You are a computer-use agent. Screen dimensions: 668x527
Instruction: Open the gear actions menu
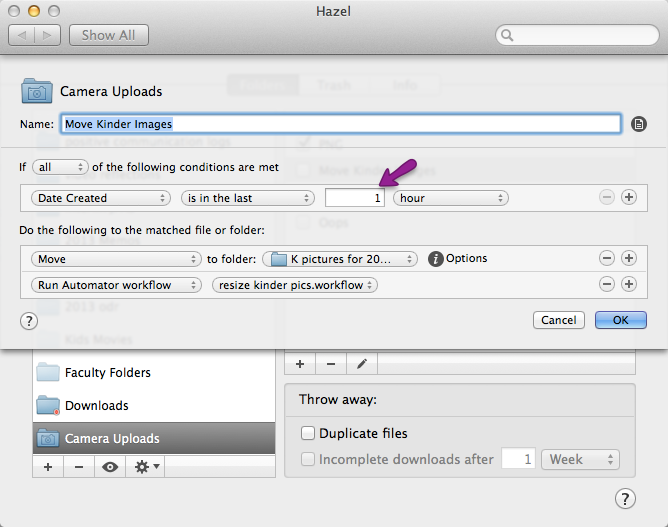point(145,467)
